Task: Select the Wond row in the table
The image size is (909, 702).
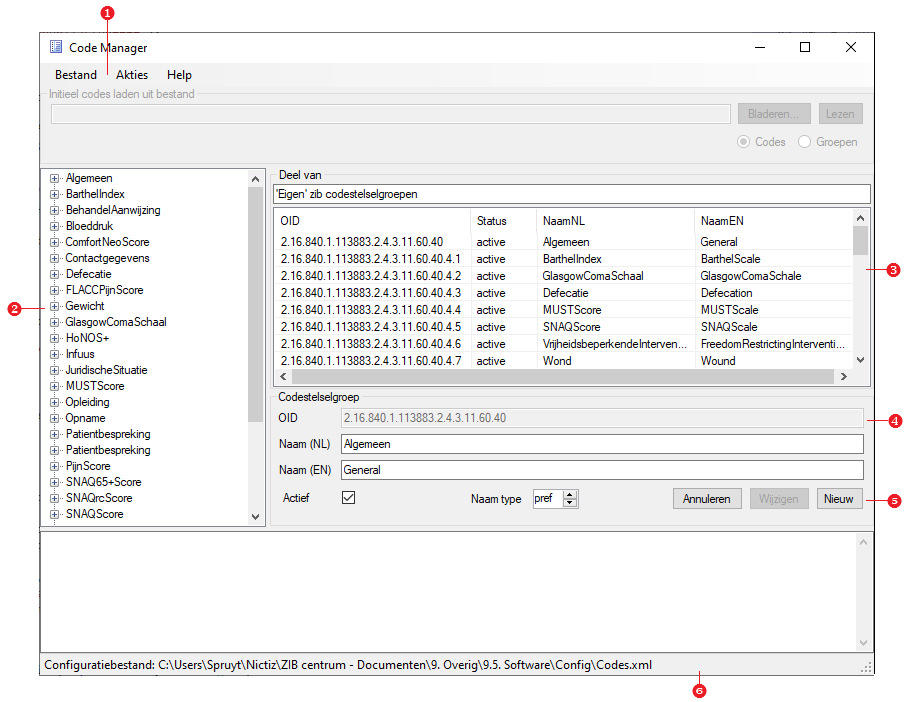Action: pos(557,361)
